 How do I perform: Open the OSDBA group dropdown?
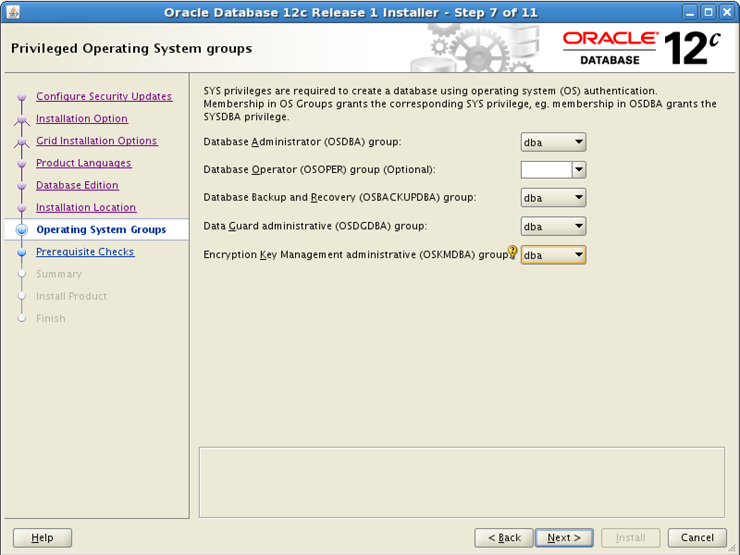(553, 142)
